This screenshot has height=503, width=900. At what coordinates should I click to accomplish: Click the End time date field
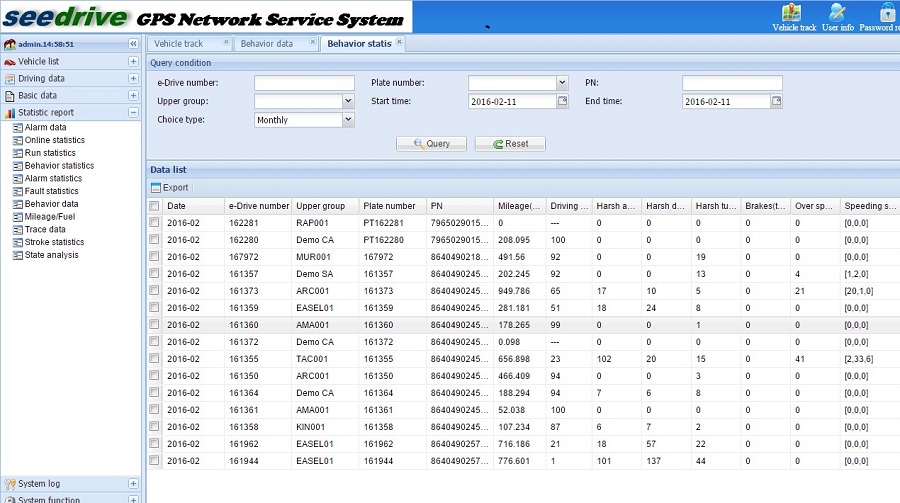point(726,102)
